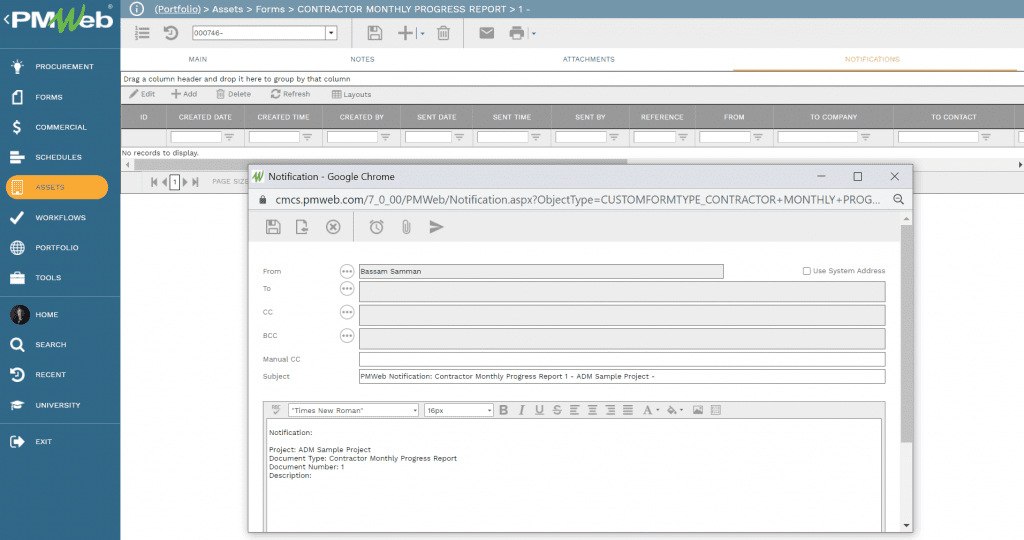Click the grid horizontal scrollbar
This screenshot has height=540, width=1024.
[x=380, y=163]
